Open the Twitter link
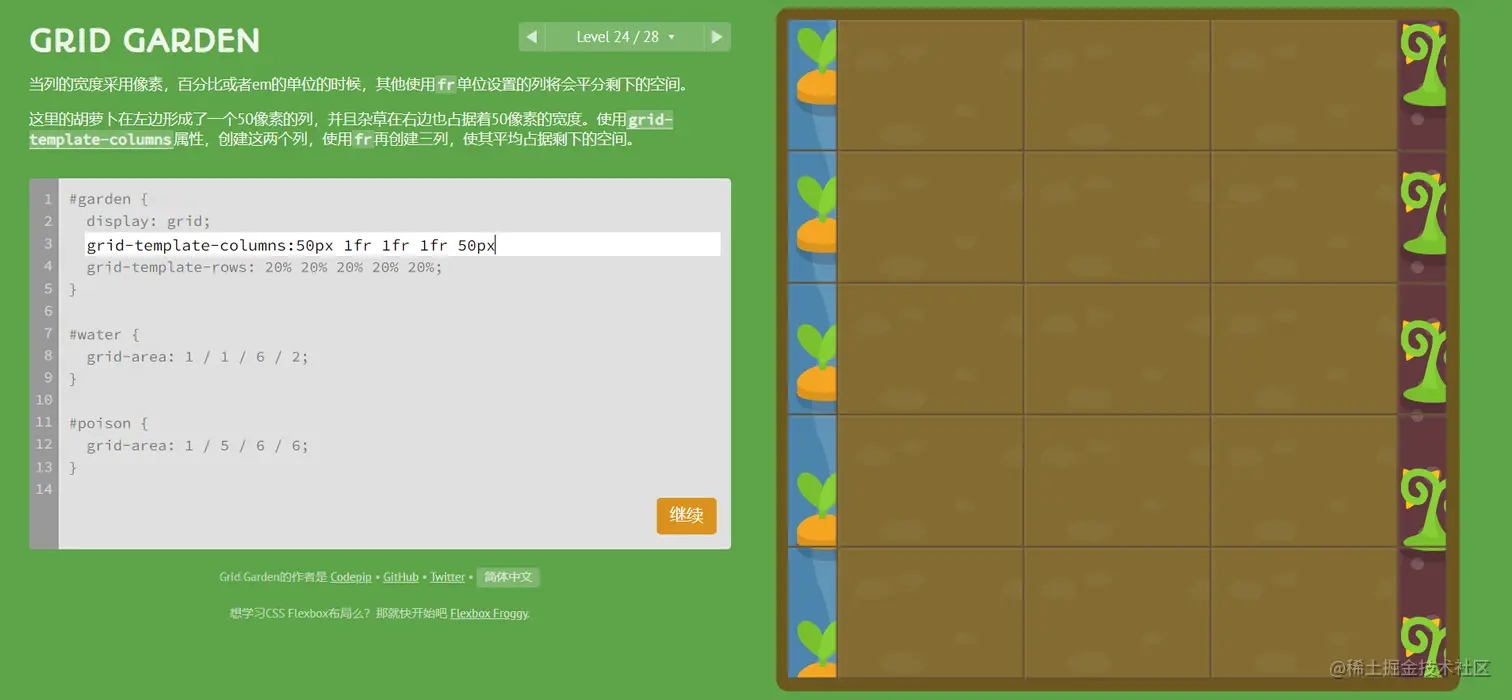 (448, 577)
